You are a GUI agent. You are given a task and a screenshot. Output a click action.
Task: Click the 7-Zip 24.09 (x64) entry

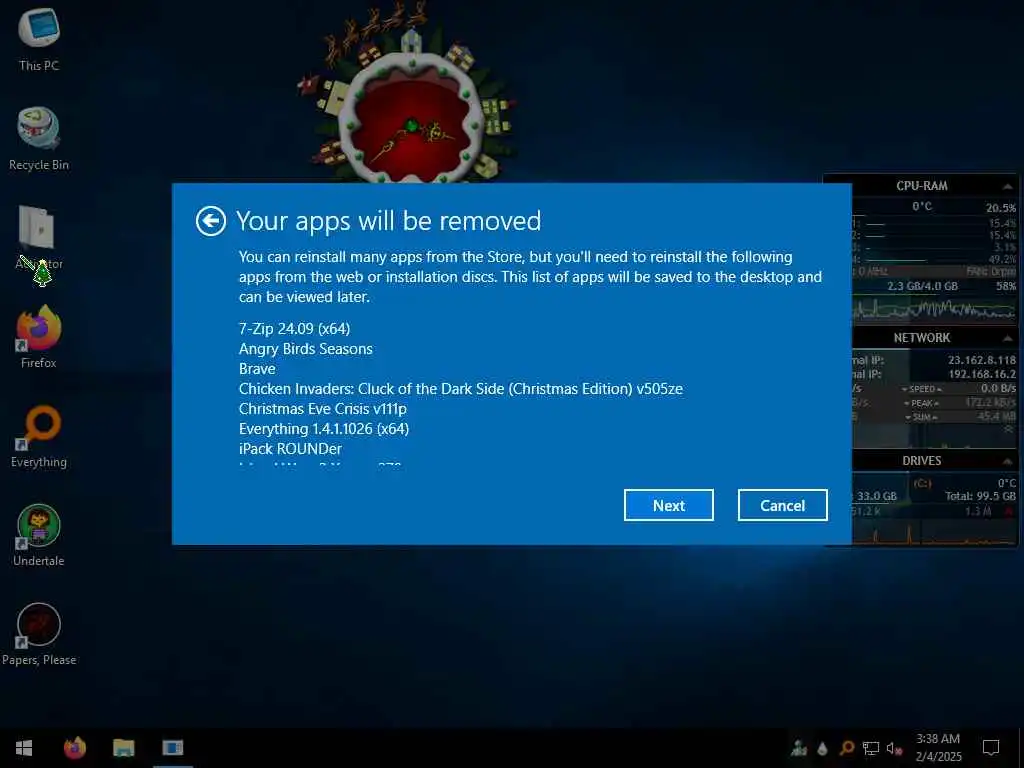pos(295,328)
